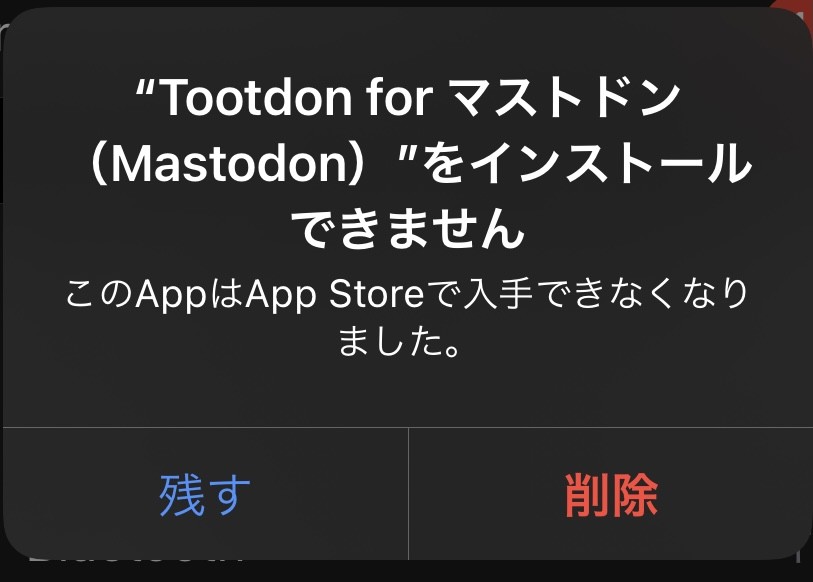Click the 'App Store' text in the message
Screen dimensions: 813x582
point(335,294)
